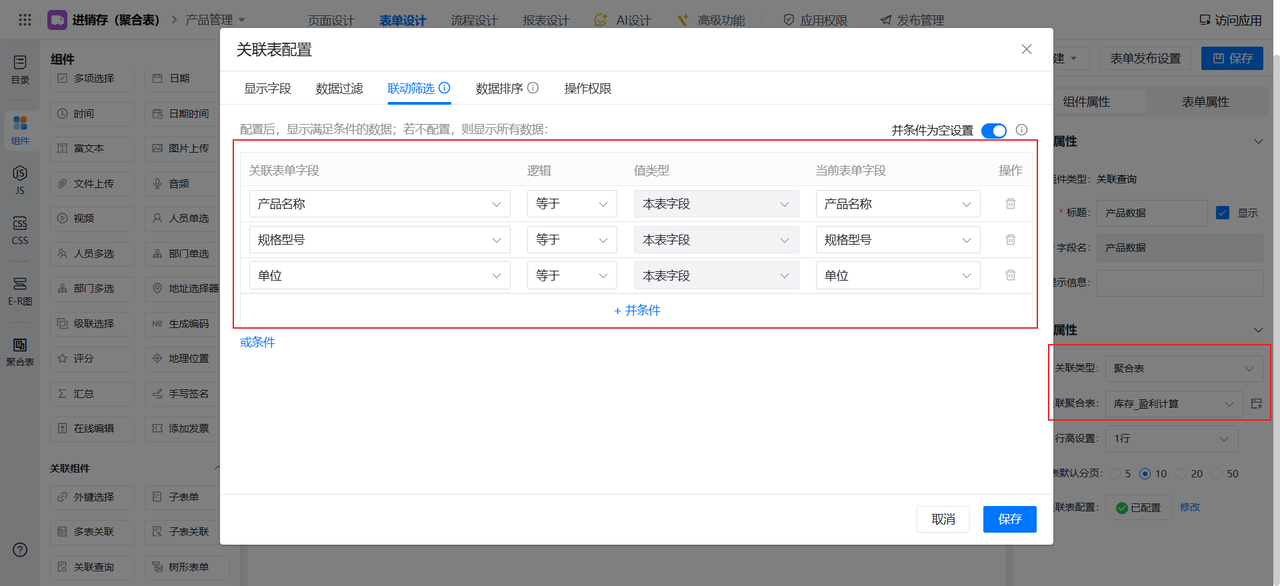Screen dimensions: 1280x586
Task: Select 20 rows per page radio
Action: (1182, 474)
